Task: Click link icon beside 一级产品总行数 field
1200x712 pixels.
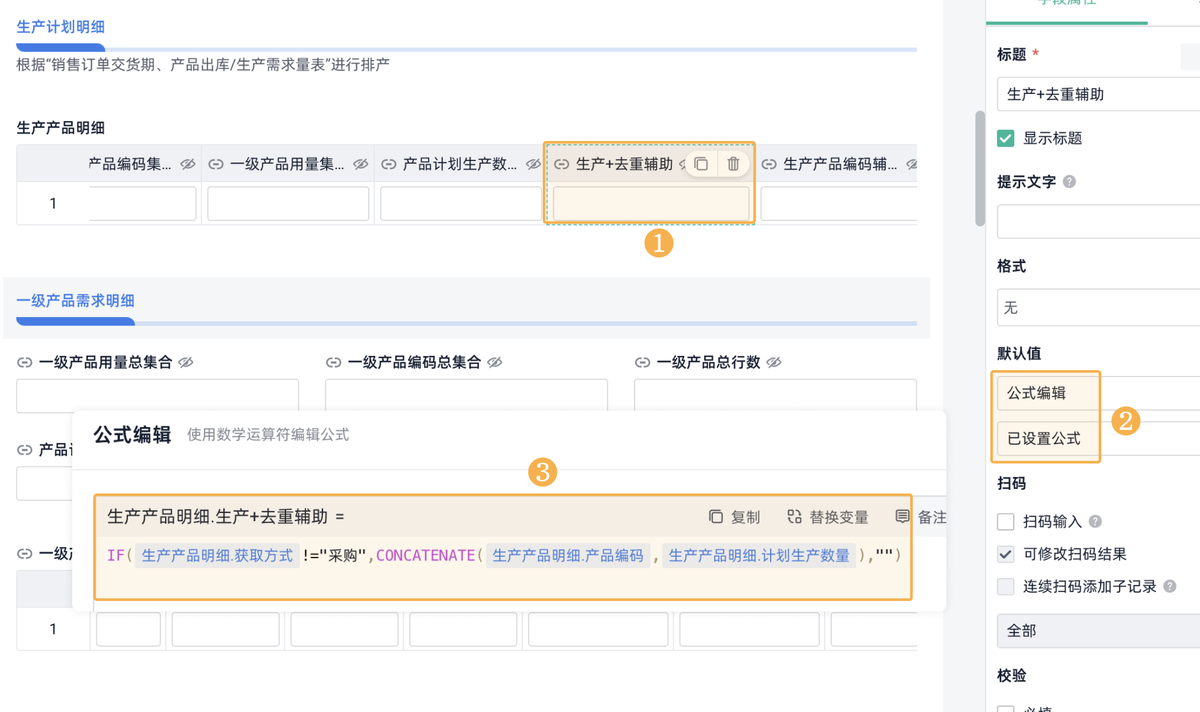Action: point(642,362)
